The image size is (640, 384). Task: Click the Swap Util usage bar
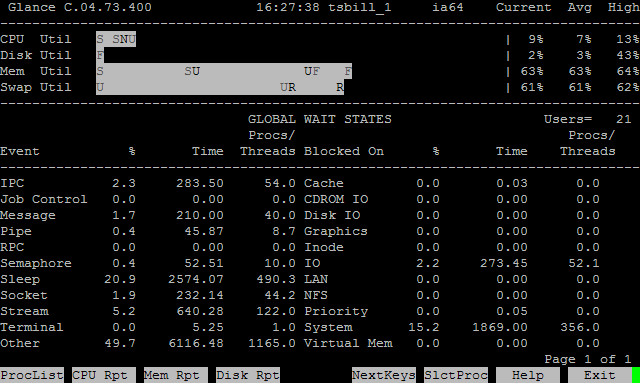[x=220, y=87]
